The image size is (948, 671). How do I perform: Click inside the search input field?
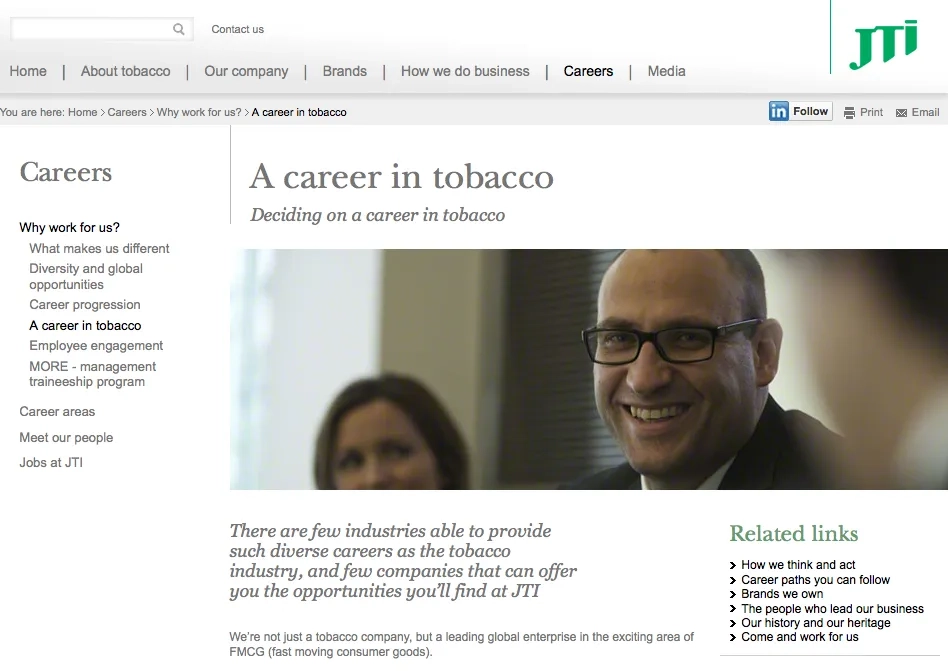[90, 29]
